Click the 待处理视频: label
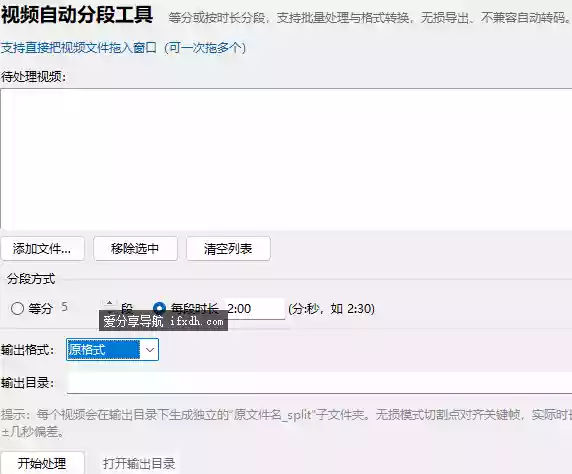This screenshot has width=572, height=474. tap(33, 77)
